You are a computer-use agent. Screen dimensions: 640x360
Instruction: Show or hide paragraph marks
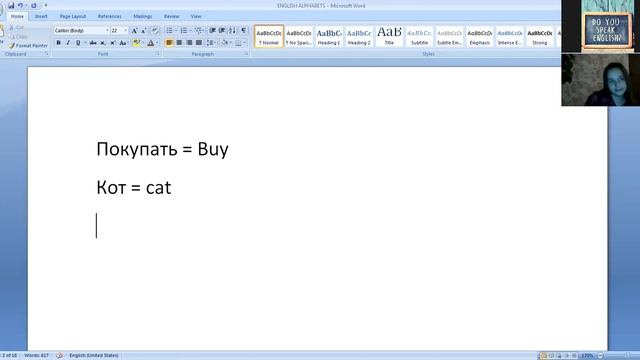coord(244,31)
